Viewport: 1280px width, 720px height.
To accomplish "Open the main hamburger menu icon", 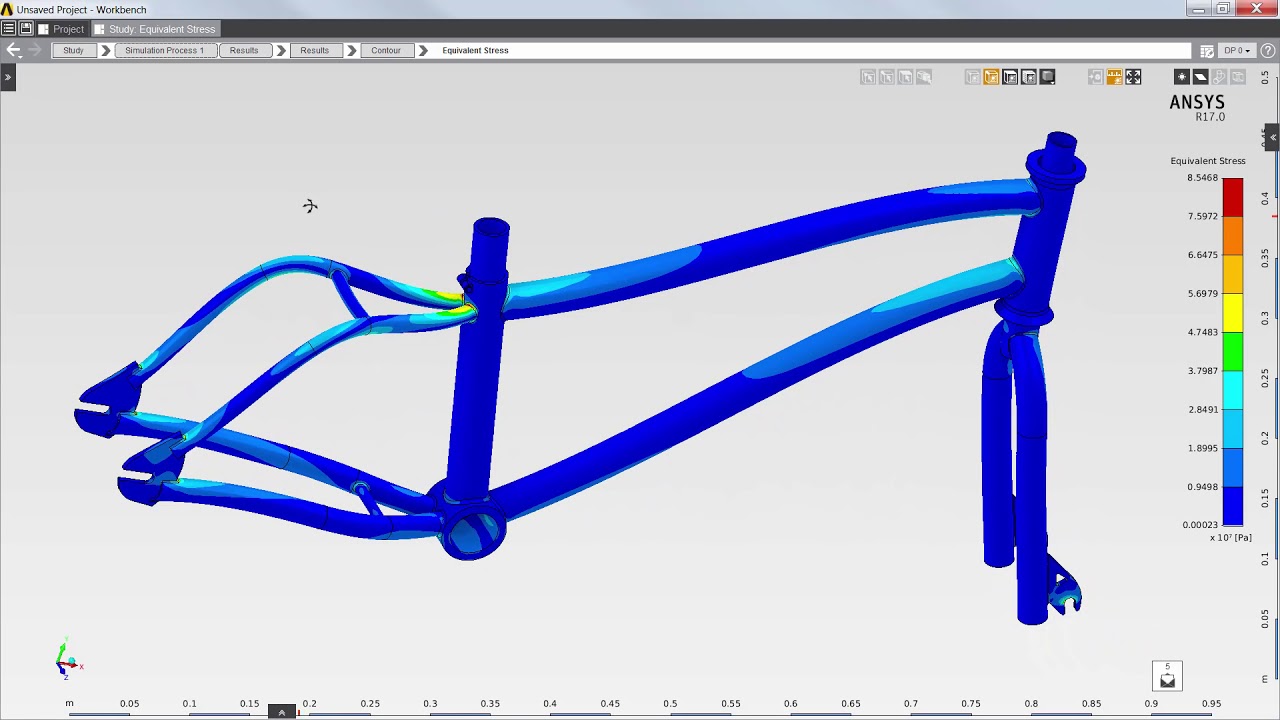I will [x=8, y=29].
